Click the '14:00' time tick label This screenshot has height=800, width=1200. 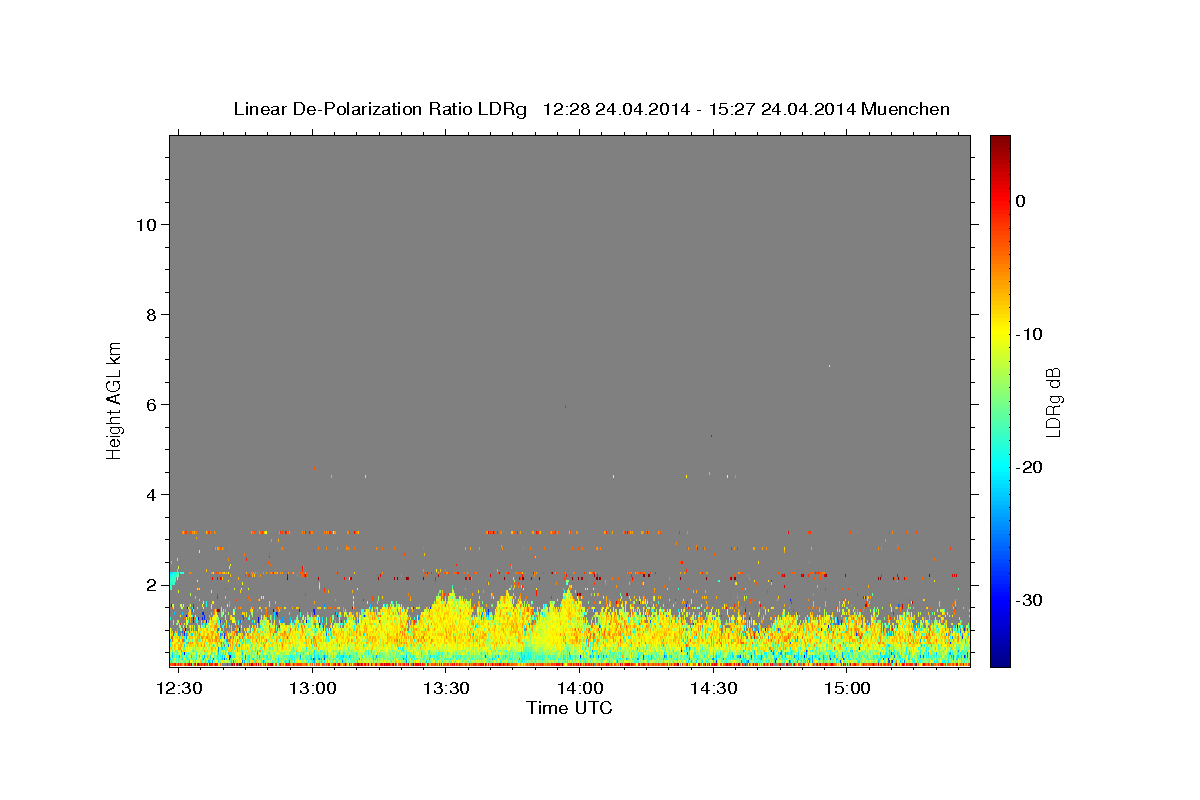(580, 689)
